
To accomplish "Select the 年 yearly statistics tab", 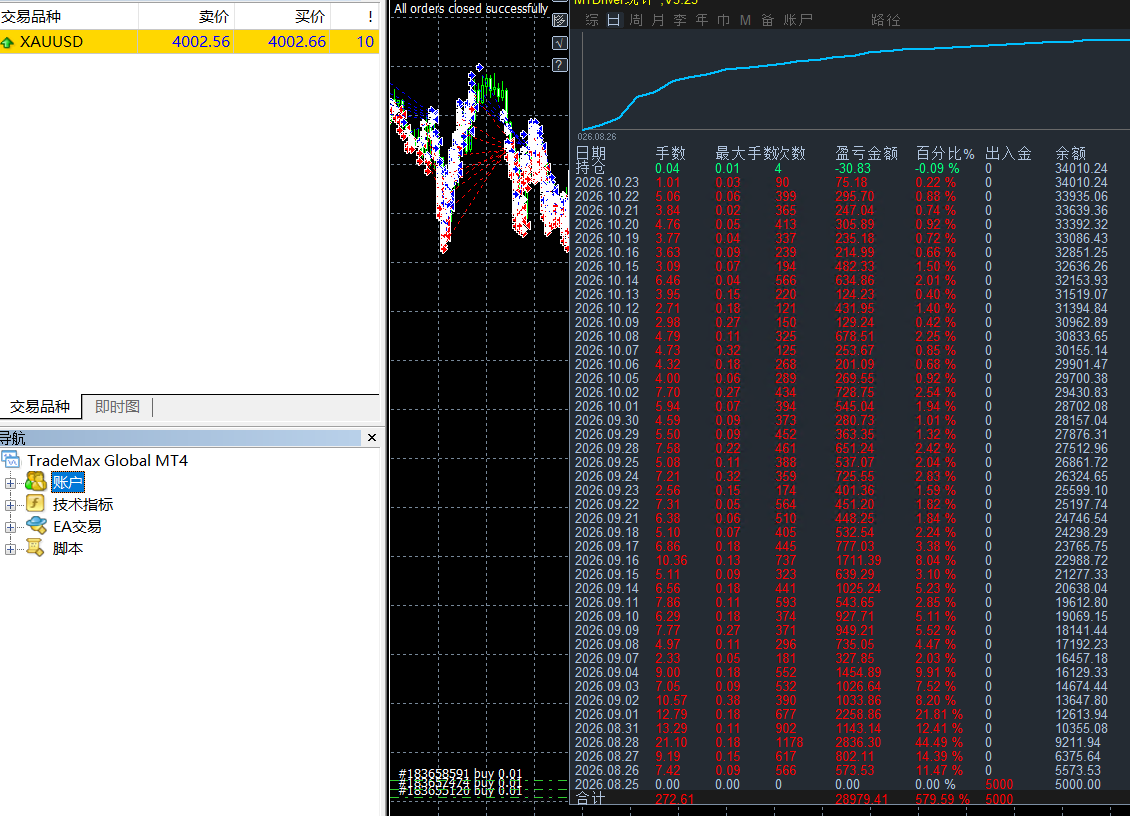I will pos(701,20).
